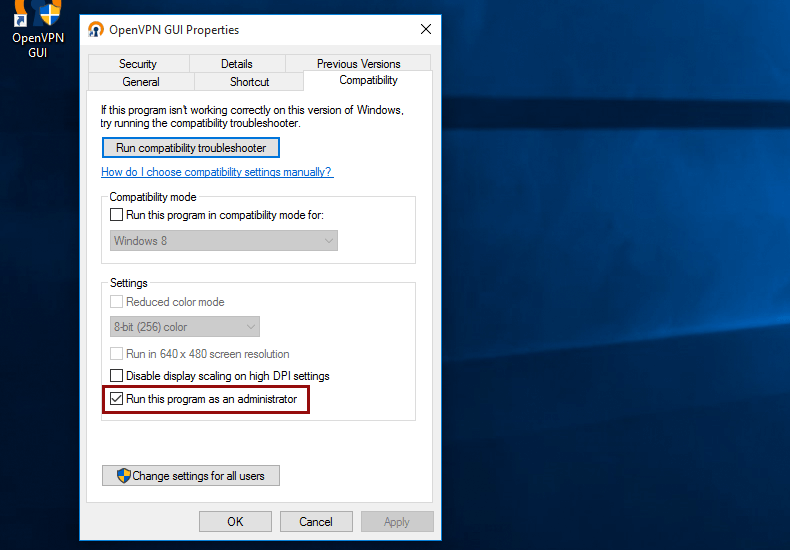Uncheck Run this program as an administrator
This screenshot has width=790, height=550.
[117, 399]
